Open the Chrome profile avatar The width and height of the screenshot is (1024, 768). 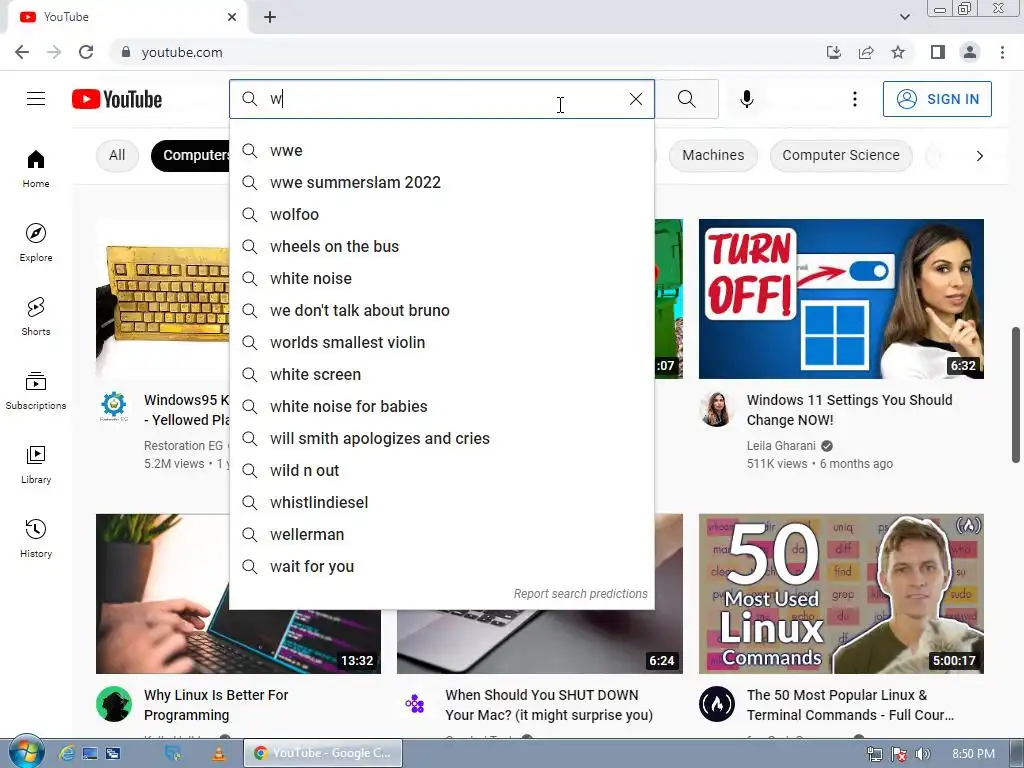coord(970,52)
